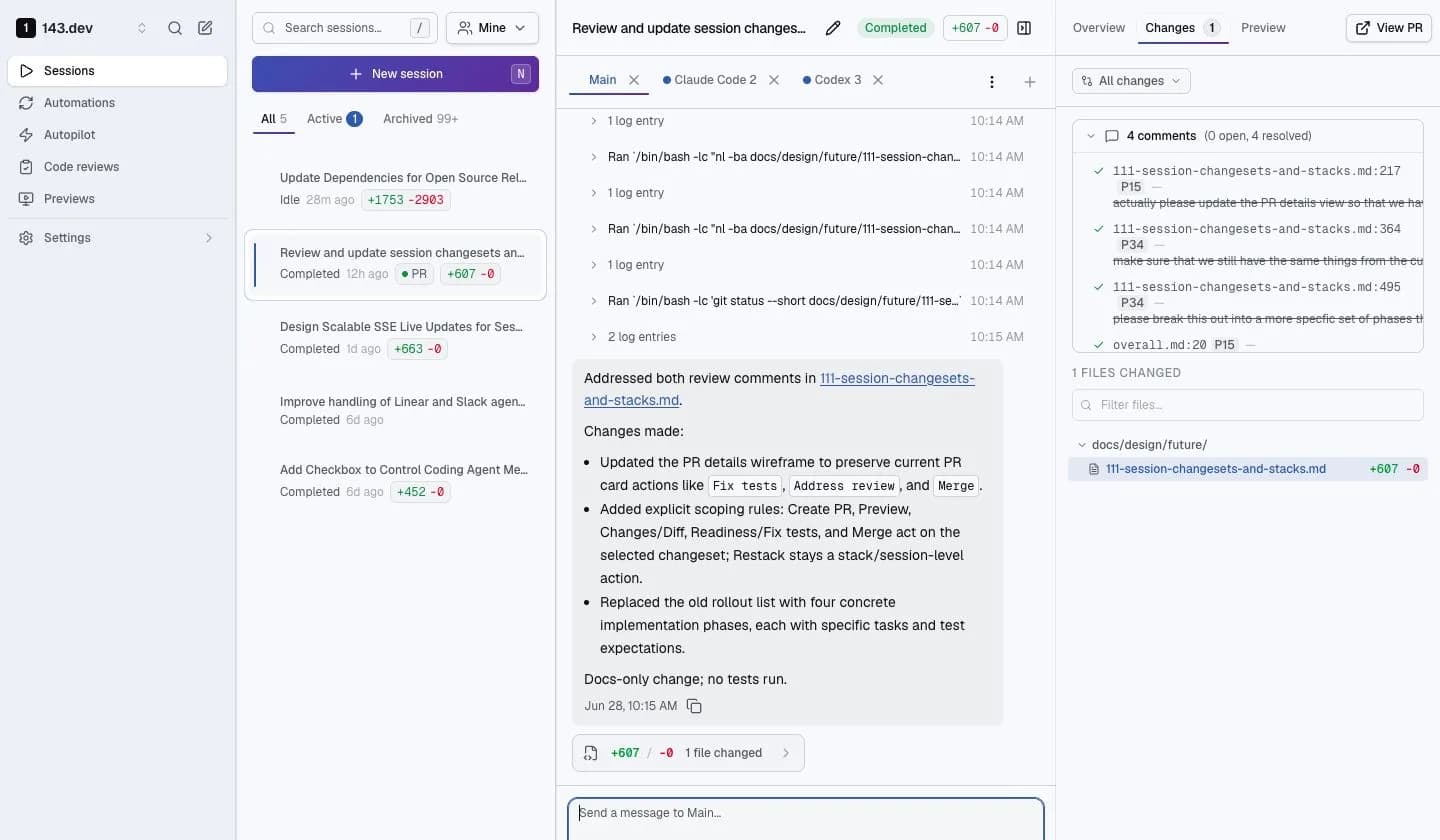Click the file diff icon in summary card
This screenshot has height=840, width=1440.
(591, 753)
